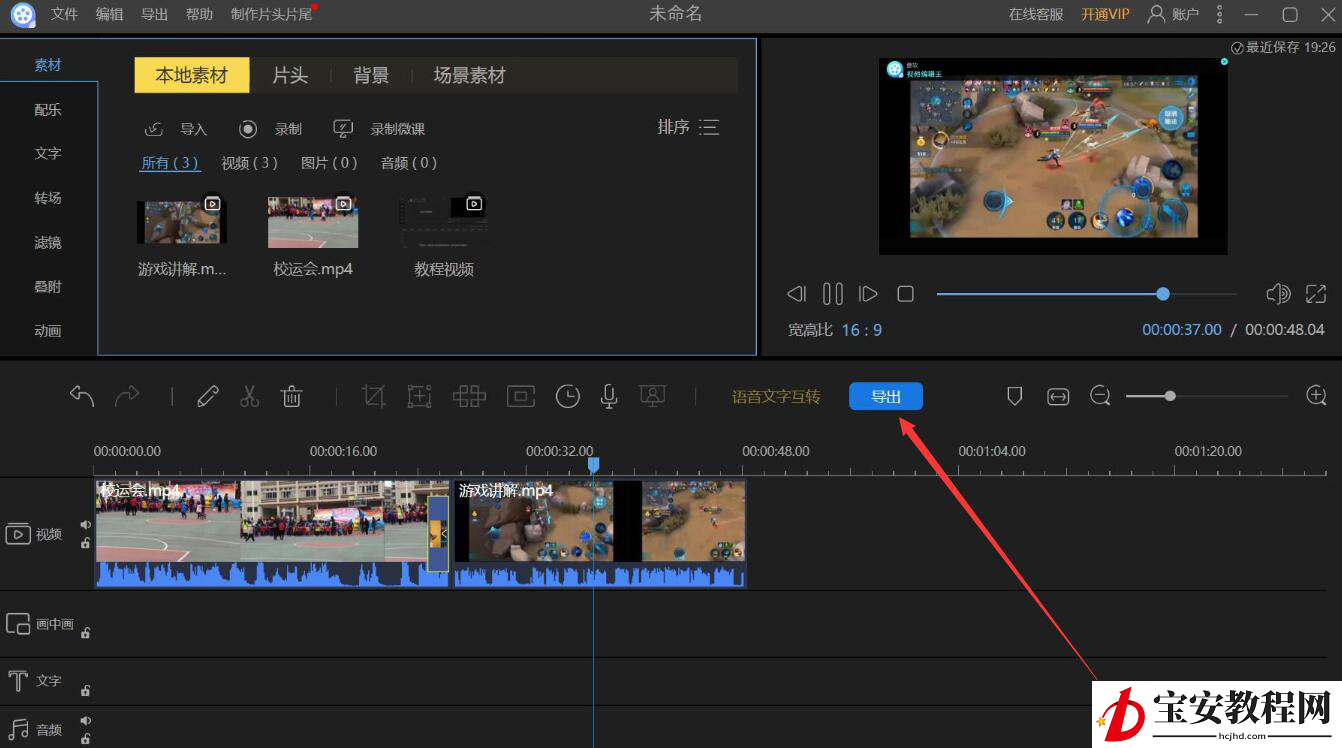Add a marker with the marker flag icon

tap(1014, 396)
